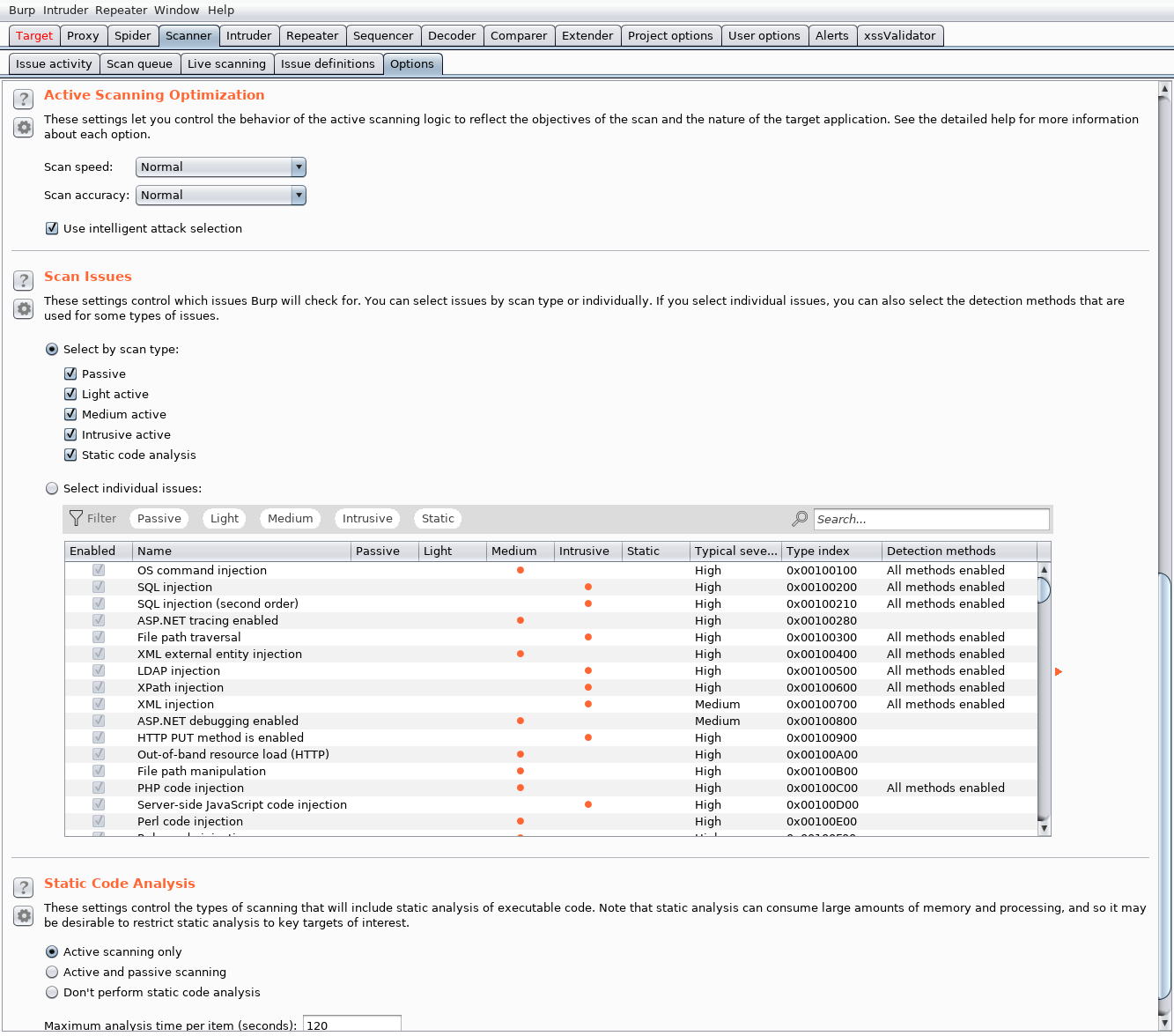This screenshot has width=1174, height=1036.
Task: Choose Select by scan type option
Action: click(52, 349)
